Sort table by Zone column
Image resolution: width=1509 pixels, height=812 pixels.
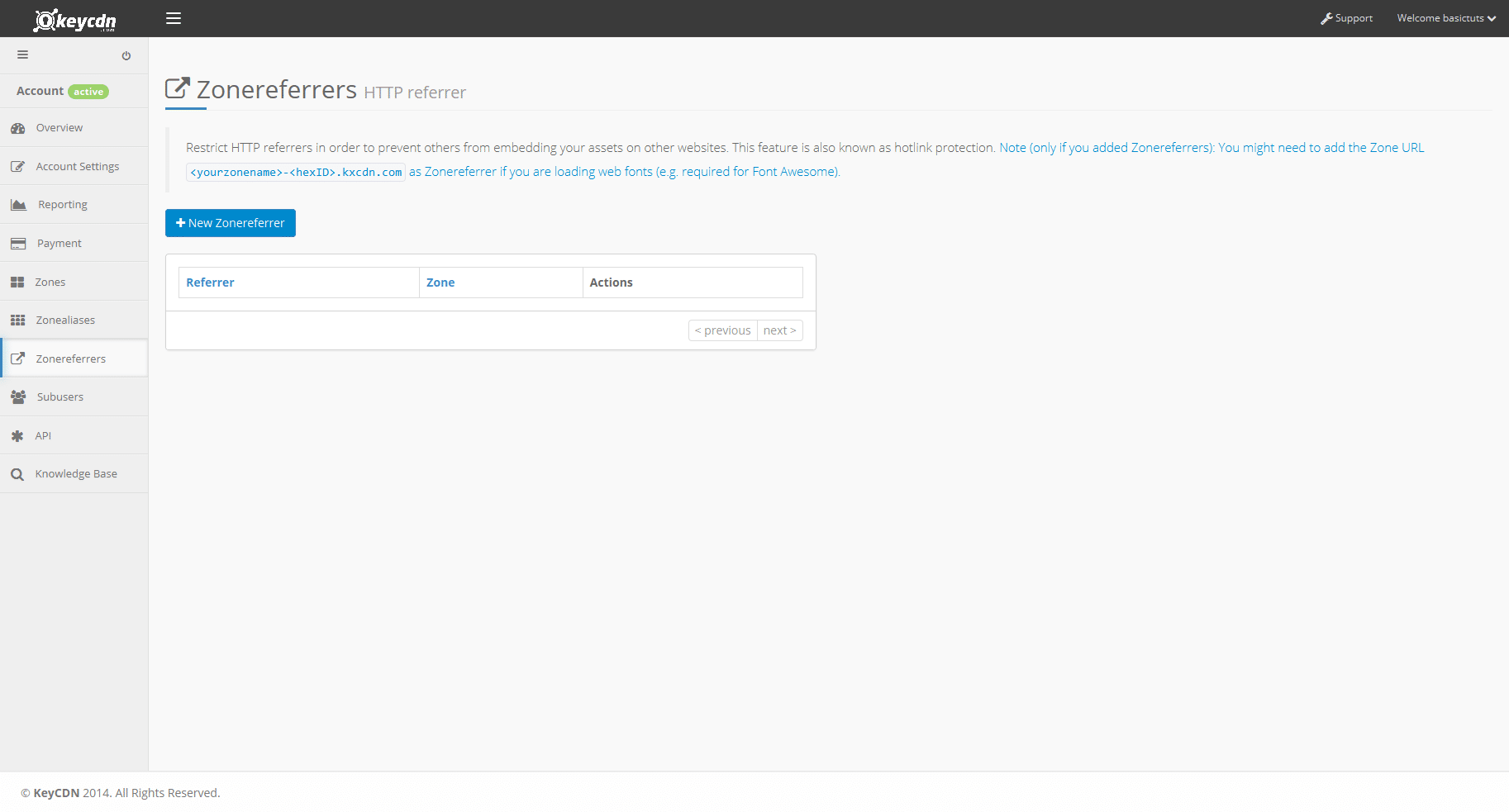[x=440, y=283]
